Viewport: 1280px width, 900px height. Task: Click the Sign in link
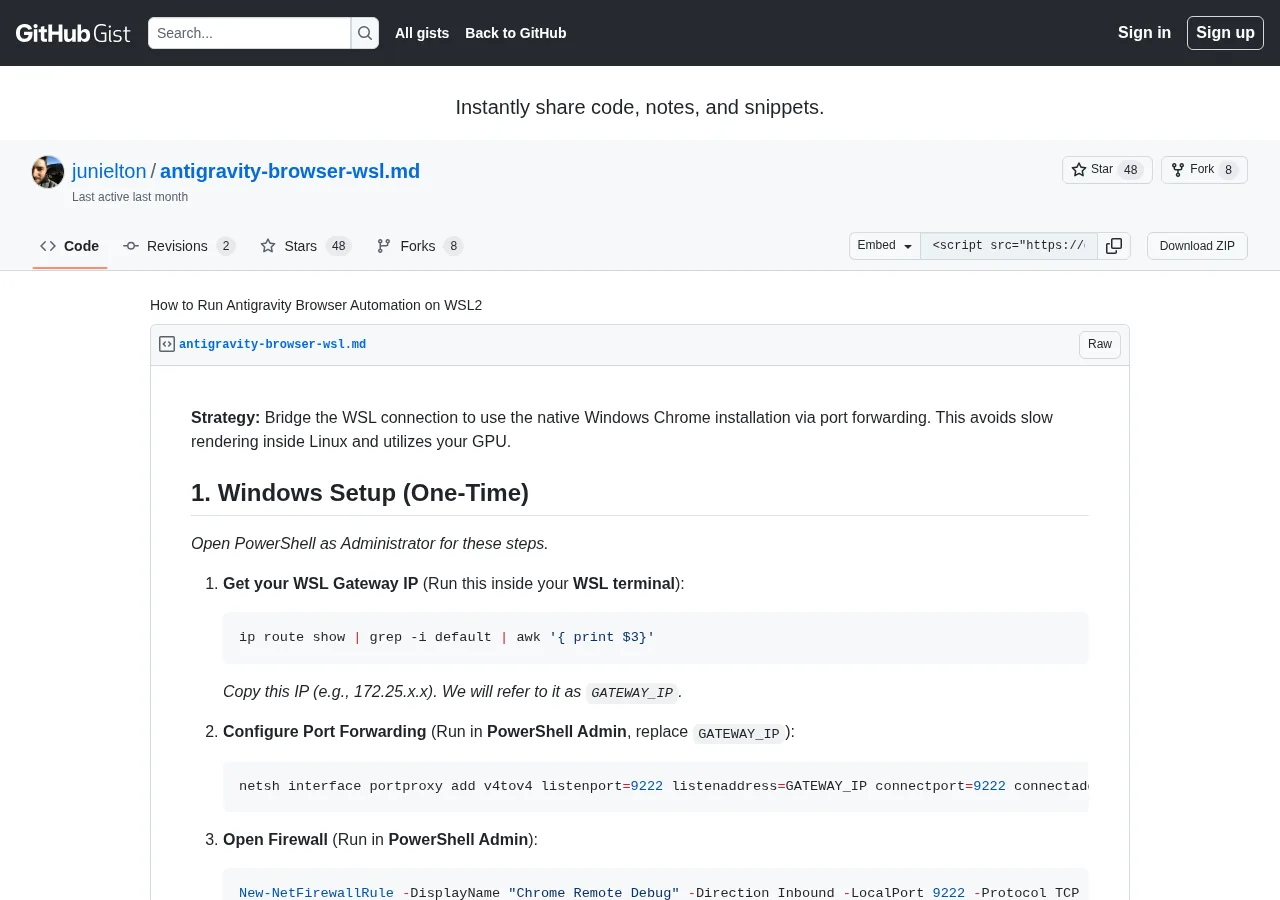[1144, 33]
